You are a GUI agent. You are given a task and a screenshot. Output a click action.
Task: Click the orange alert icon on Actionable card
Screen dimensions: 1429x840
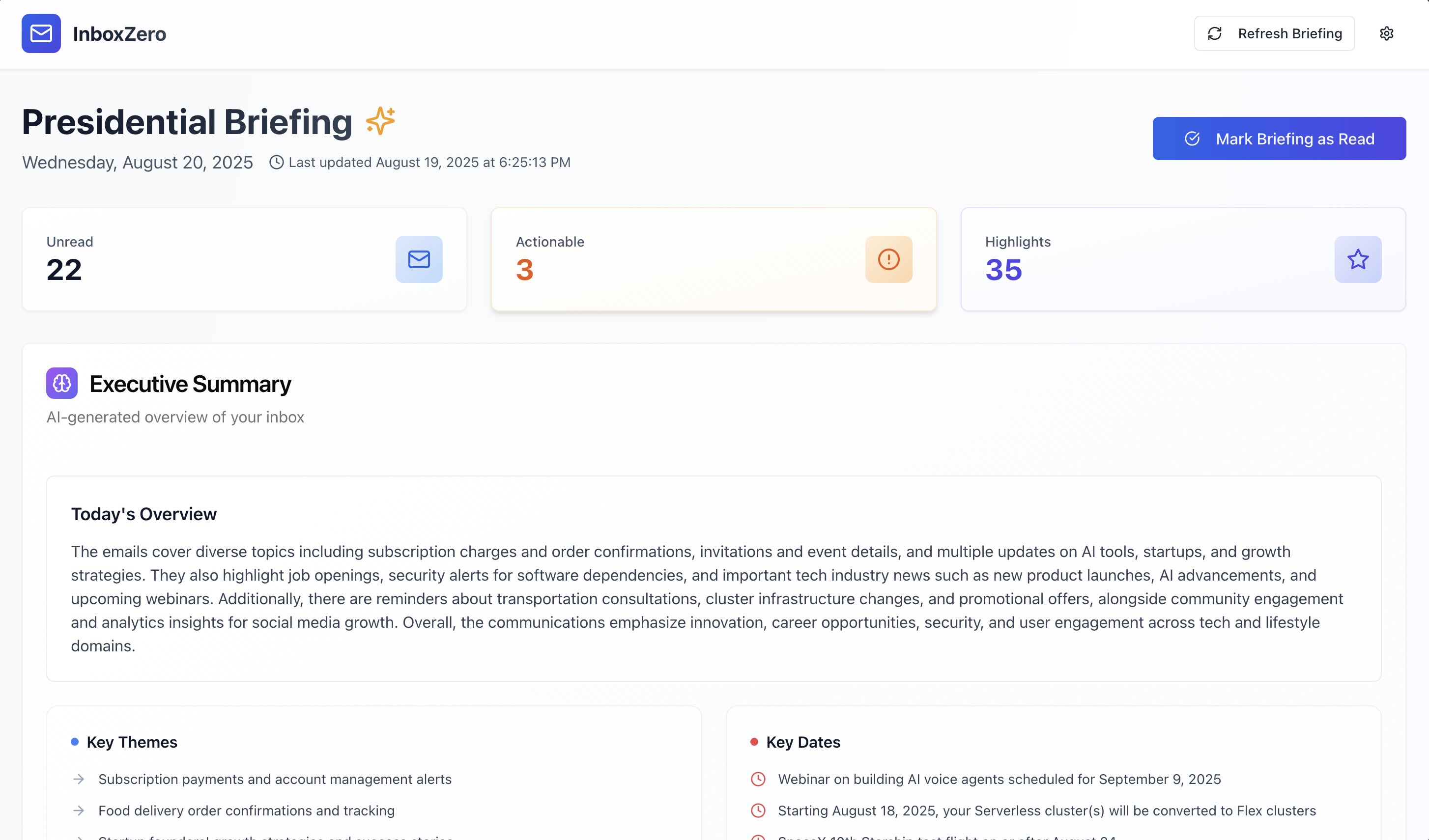[888, 259]
